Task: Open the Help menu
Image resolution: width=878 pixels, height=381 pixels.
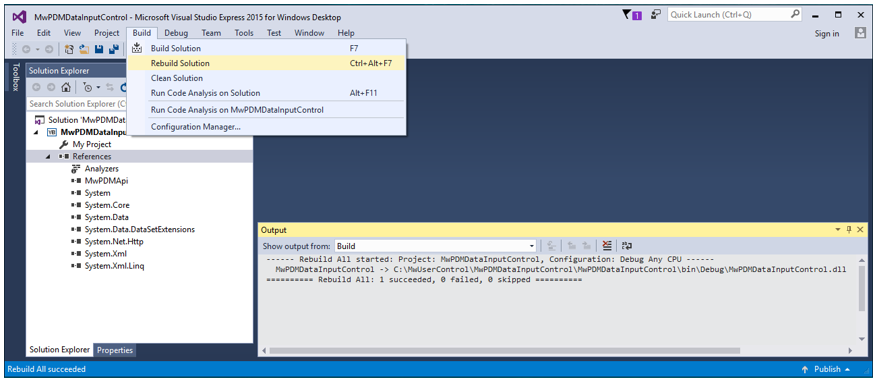Action: point(346,33)
